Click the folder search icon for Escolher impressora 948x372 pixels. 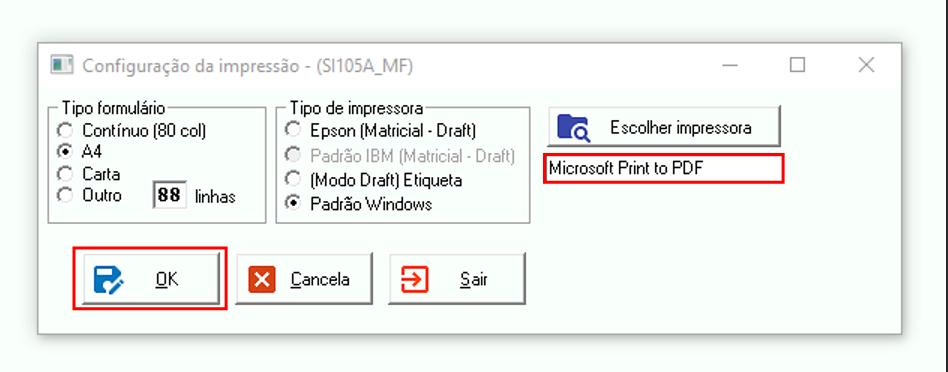pos(573,128)
